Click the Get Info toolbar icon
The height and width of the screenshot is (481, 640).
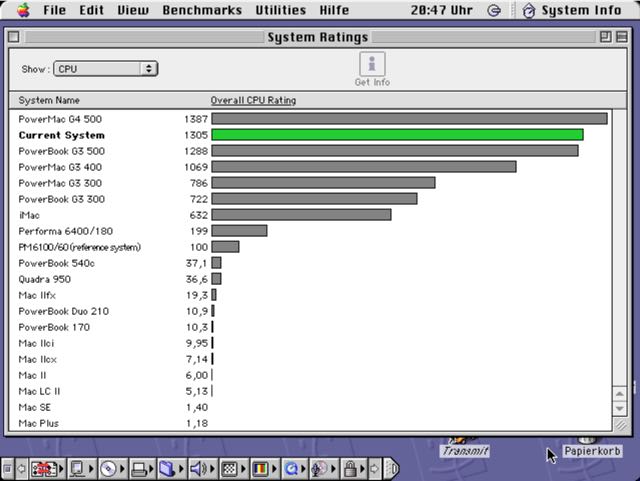372,69
